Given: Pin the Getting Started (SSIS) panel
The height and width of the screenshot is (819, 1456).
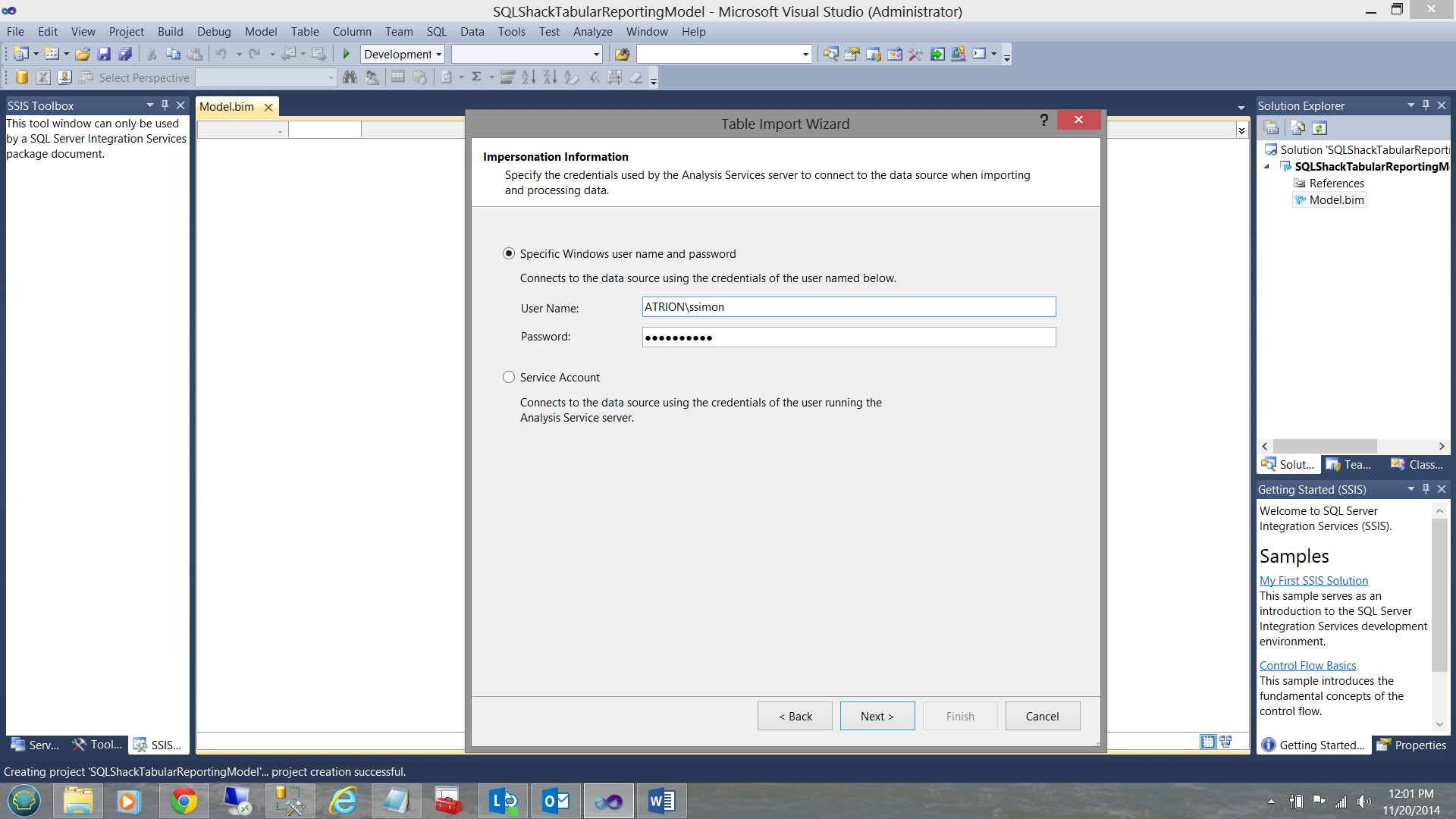Looking at the screenshot, I should (x=1426, y=489).
